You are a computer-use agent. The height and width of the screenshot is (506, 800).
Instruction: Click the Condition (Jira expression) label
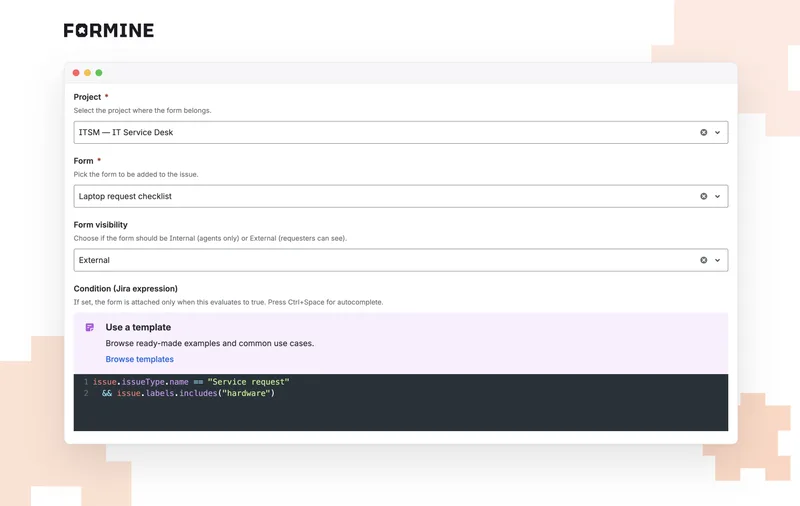(x=126, y=289)
